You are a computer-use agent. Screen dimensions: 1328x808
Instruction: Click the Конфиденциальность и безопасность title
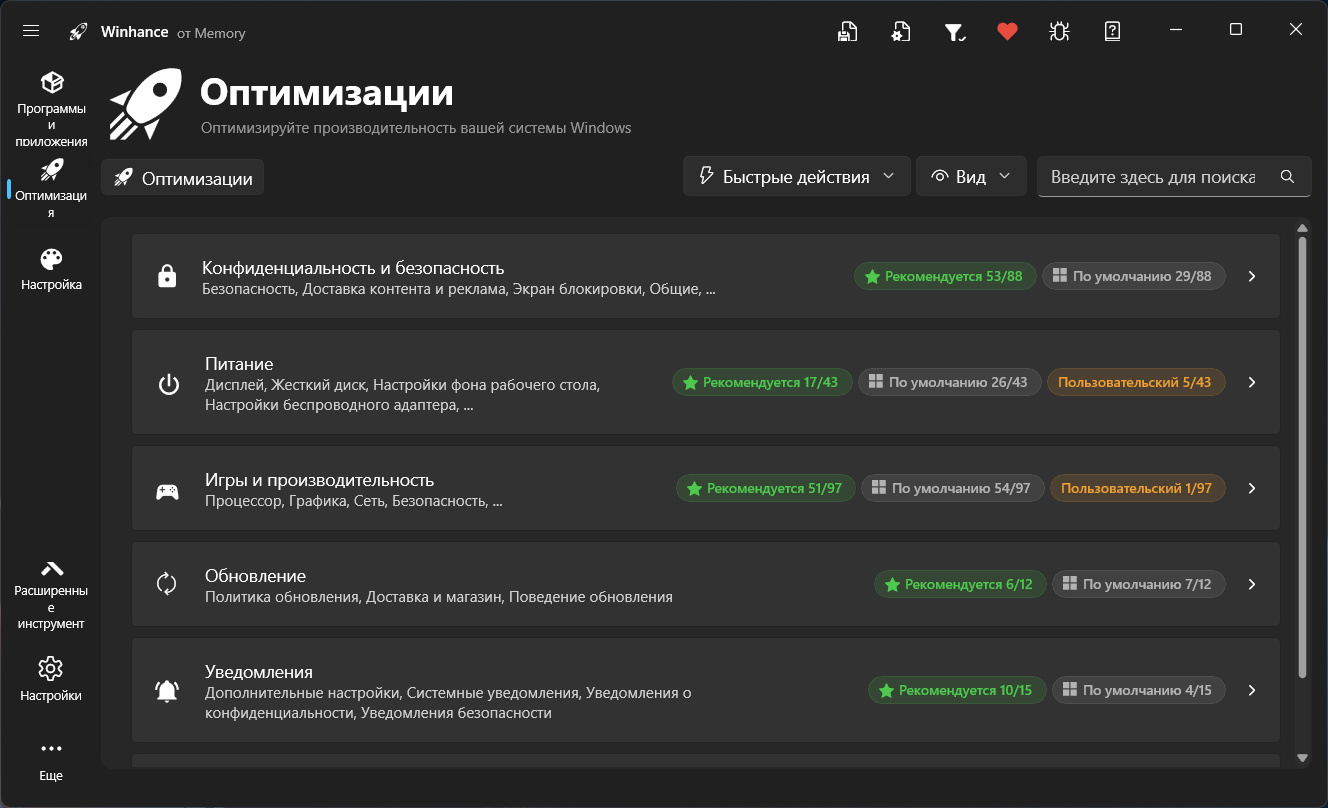tap(353, 268)
